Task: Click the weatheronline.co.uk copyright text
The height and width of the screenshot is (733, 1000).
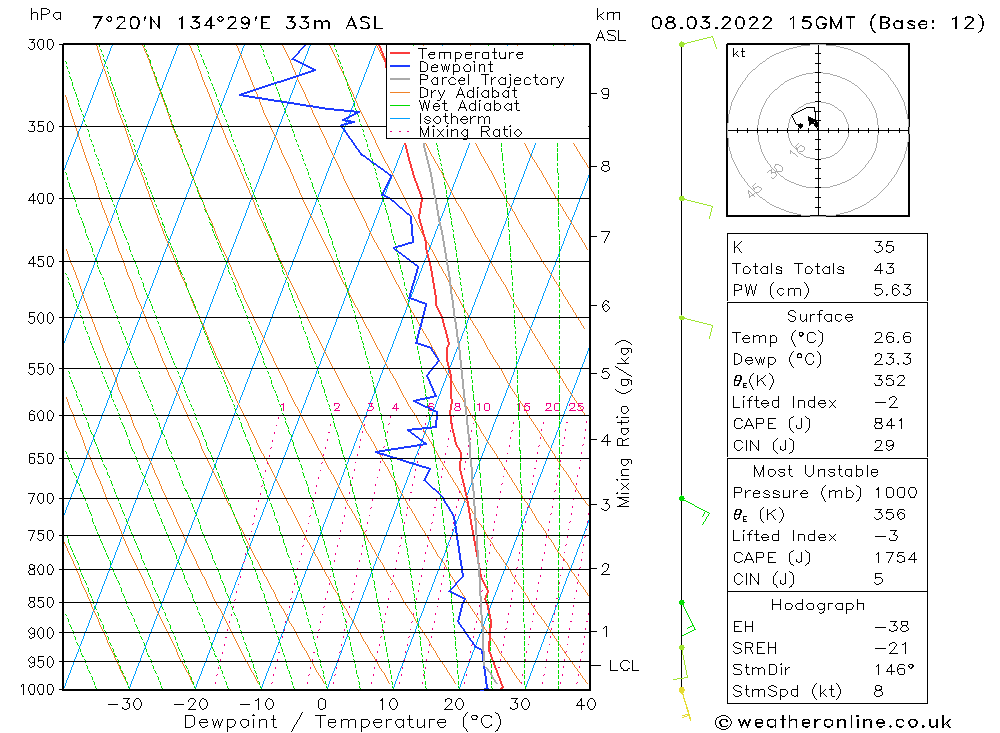Action: [833, 722]
